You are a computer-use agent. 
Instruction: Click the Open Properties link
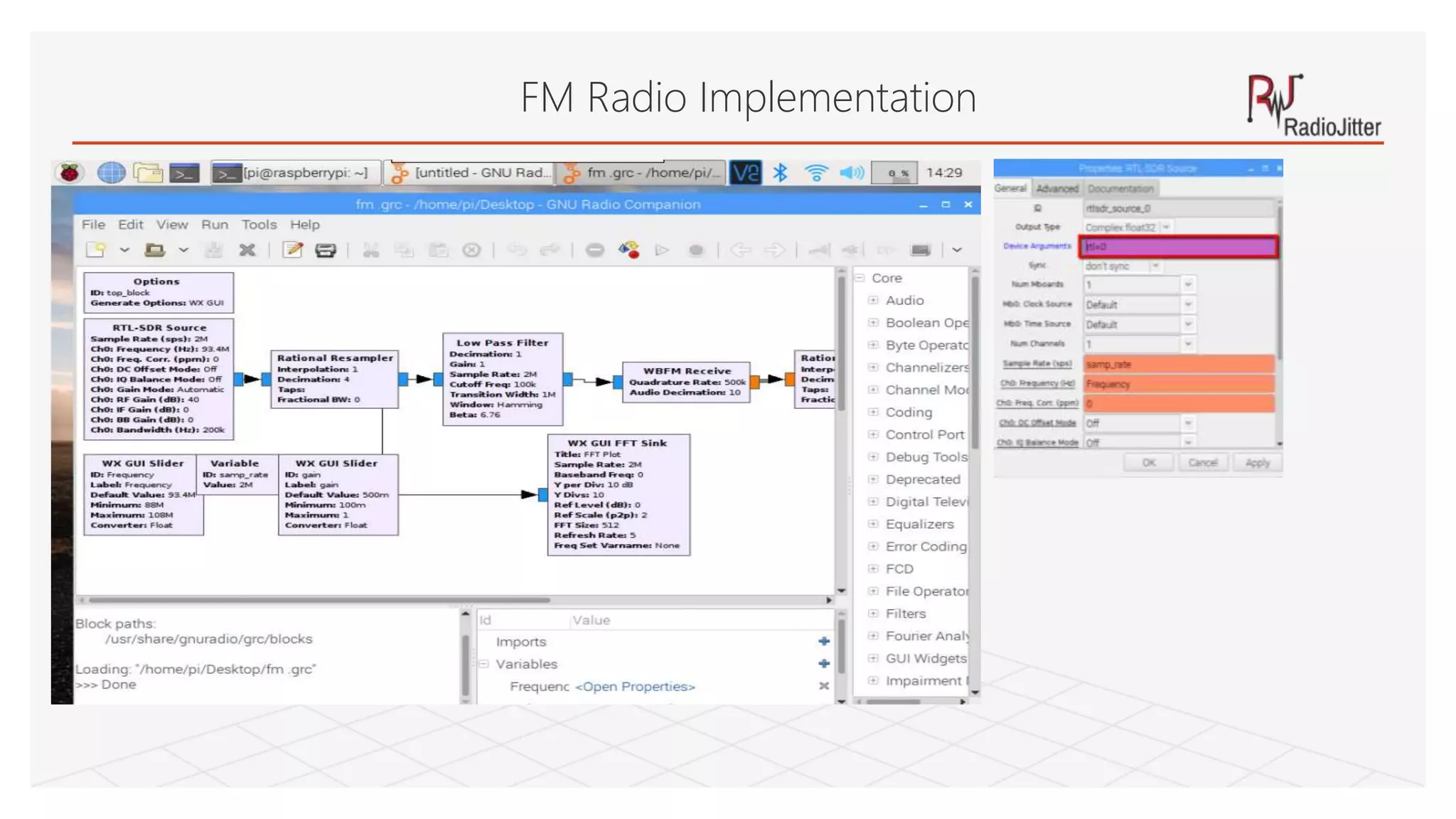coord(635,687)
